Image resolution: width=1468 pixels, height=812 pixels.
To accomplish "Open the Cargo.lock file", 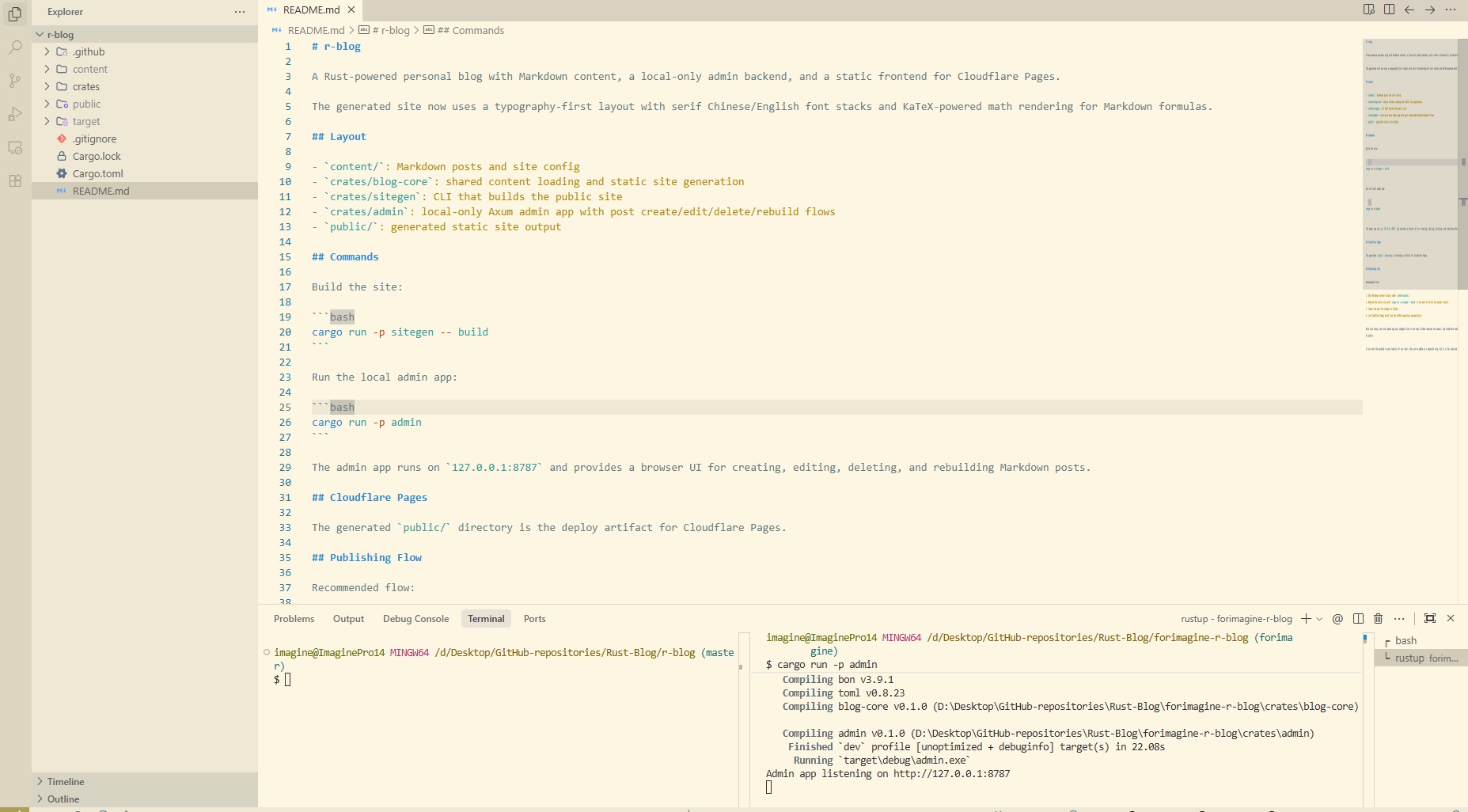I will 145,157.
